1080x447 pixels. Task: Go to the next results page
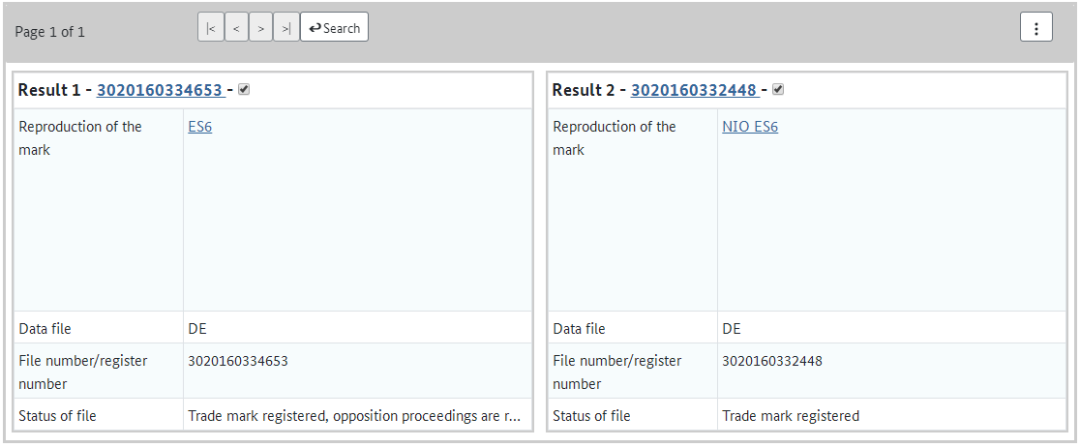pyautogui.click(x=260, y=28)
